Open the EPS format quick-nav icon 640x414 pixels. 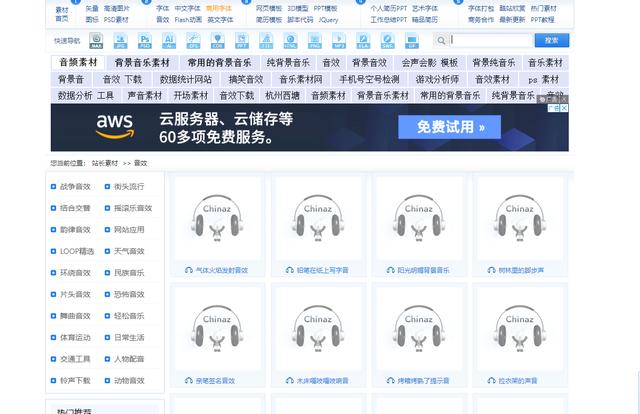click(x=193, y=41)
